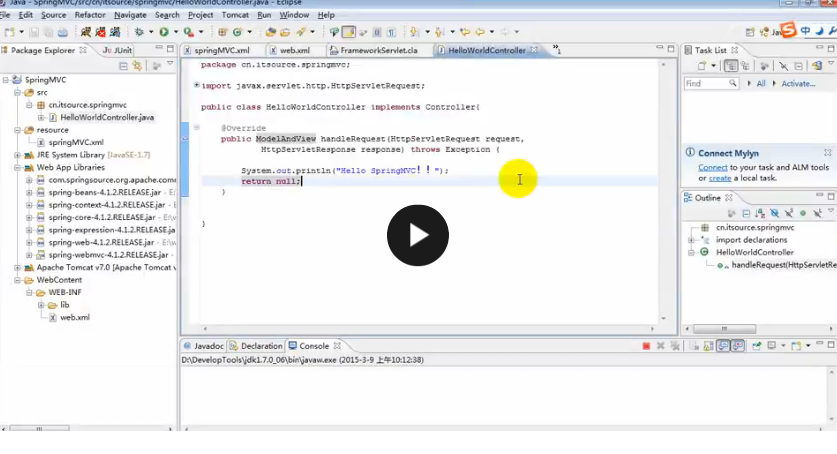Click the Back navigation arrow icon

(480, 32)
